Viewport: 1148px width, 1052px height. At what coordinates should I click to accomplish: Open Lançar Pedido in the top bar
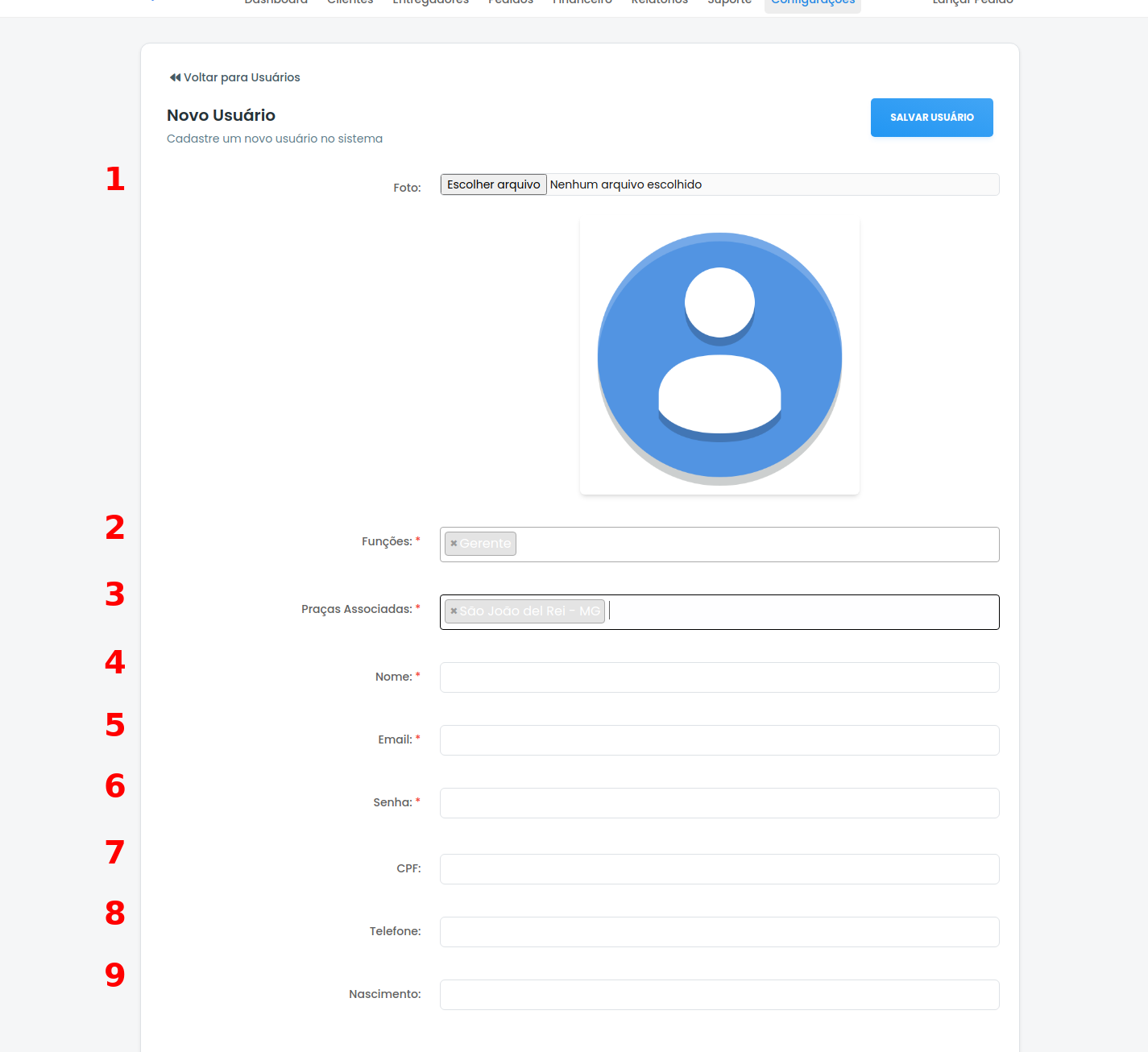coord(972,3)
